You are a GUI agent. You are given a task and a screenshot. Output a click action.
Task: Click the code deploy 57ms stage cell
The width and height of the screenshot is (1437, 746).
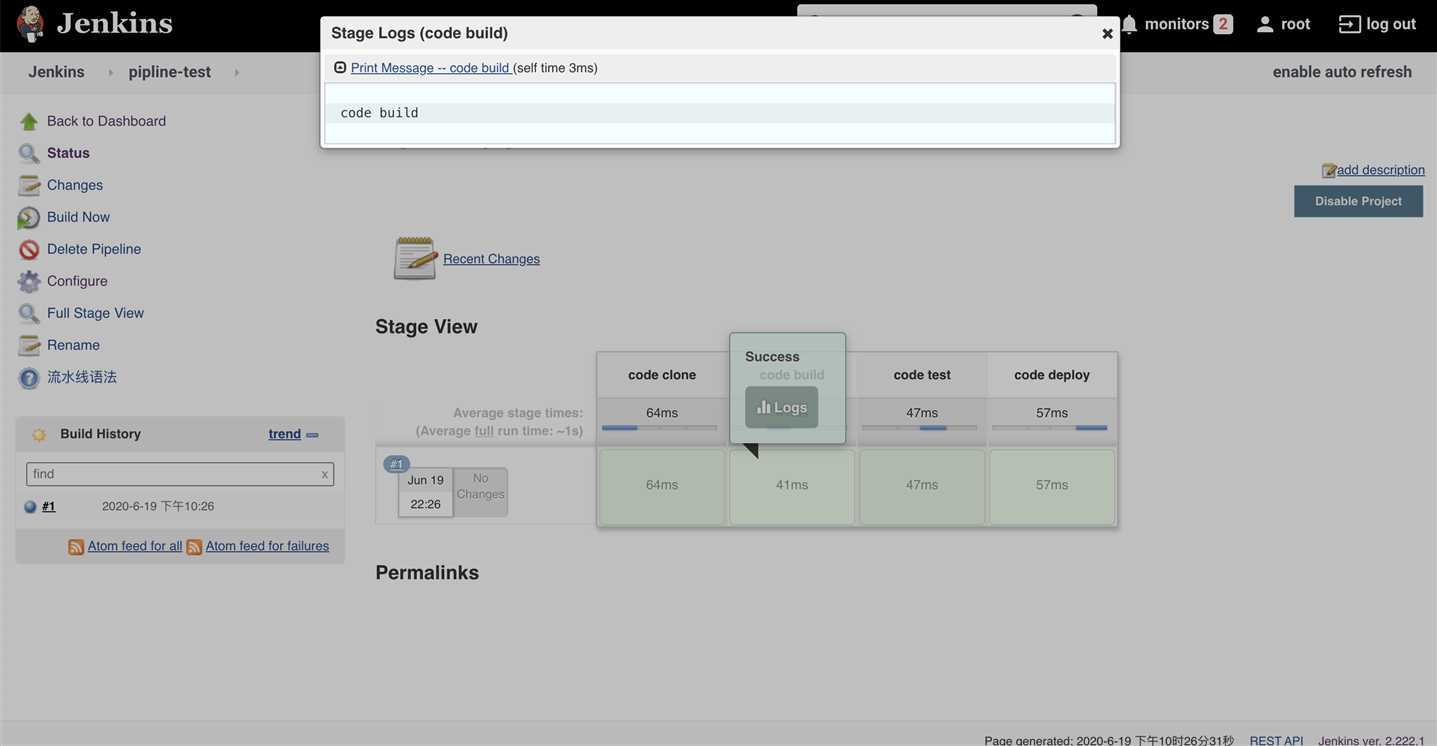1052,487
